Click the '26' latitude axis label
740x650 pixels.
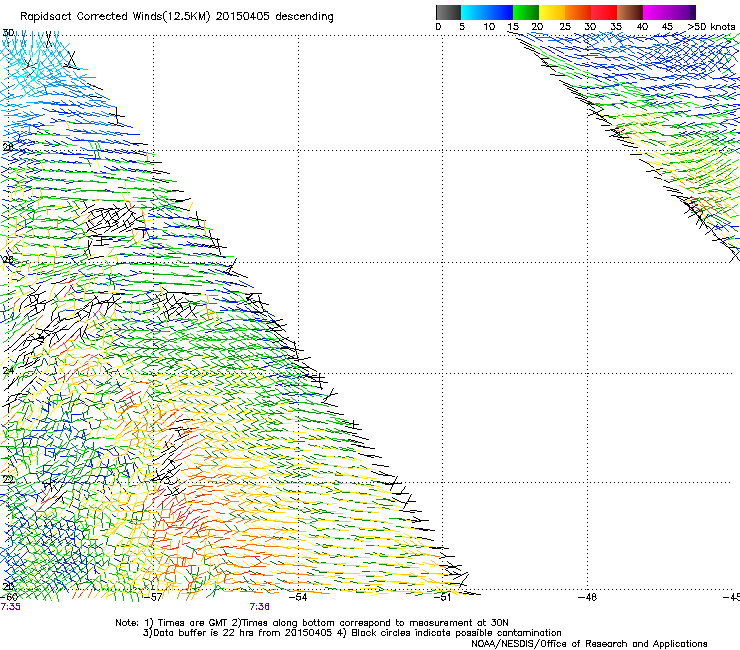[x=8, y=260]
